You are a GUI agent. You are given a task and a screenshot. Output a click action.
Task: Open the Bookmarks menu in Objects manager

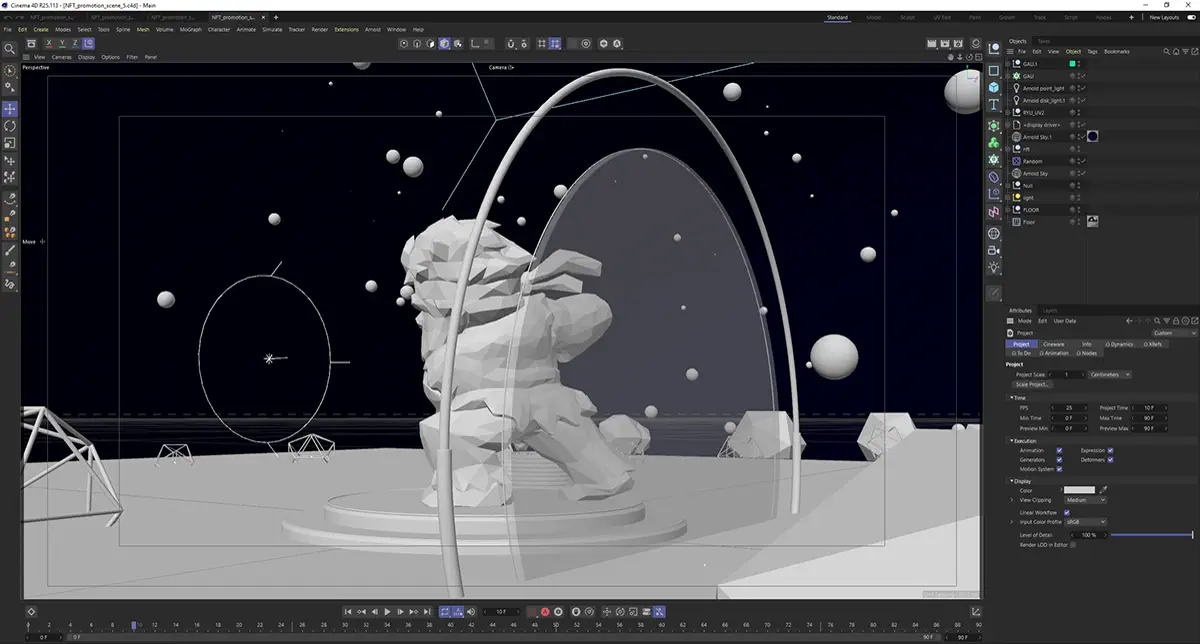click(1116, 51)
